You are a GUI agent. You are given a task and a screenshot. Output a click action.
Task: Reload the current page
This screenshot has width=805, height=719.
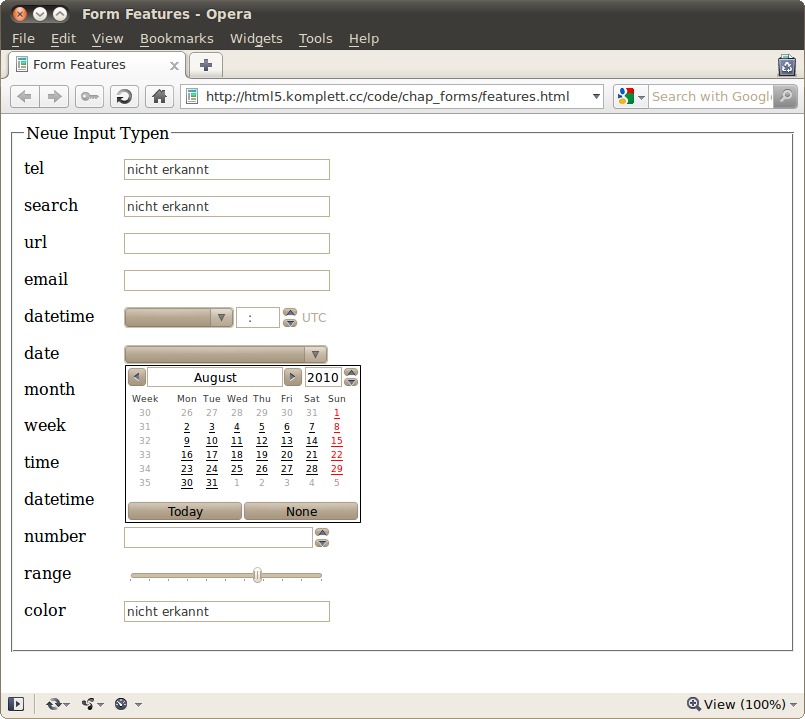[x=124, y=97]
